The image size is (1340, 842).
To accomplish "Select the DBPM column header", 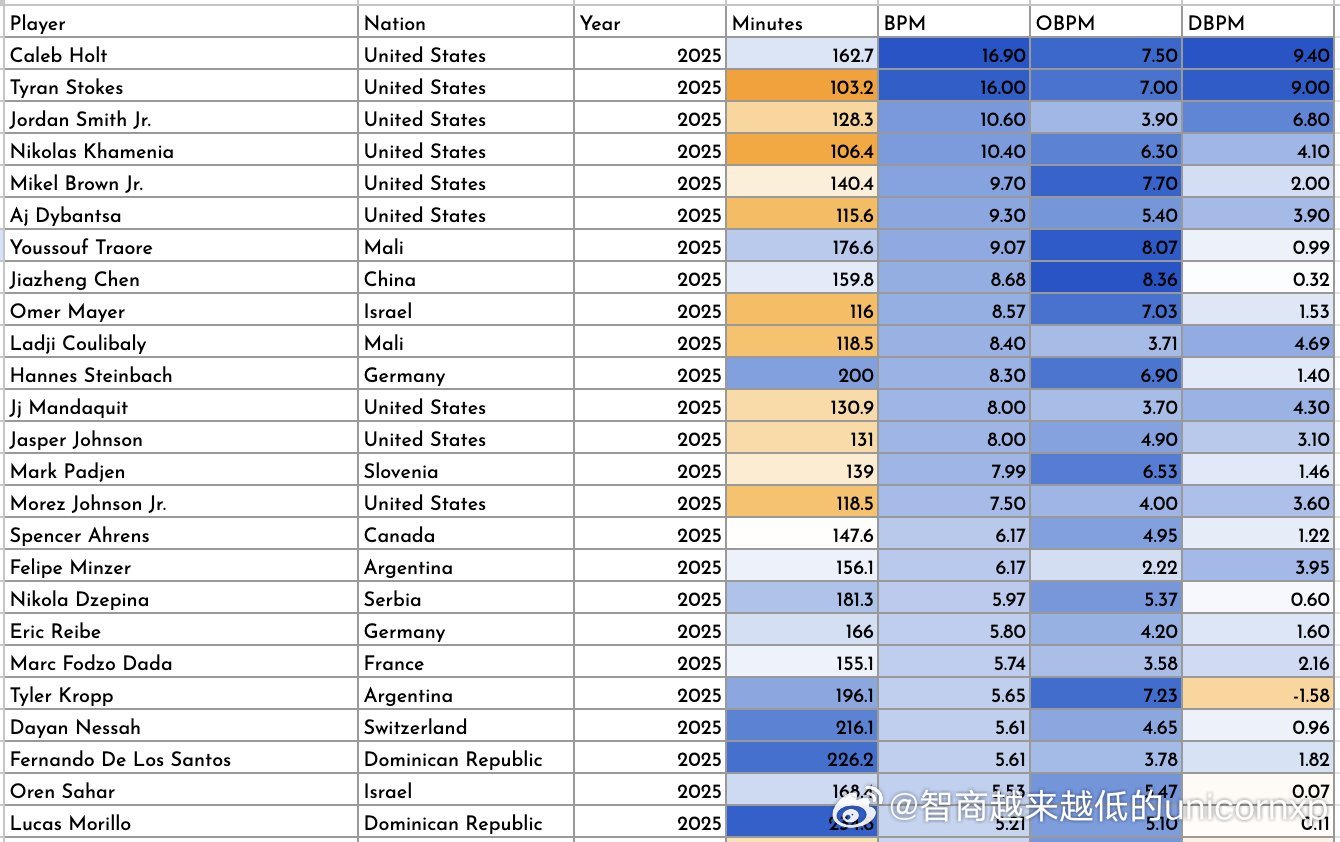I will coord(1259,23).
